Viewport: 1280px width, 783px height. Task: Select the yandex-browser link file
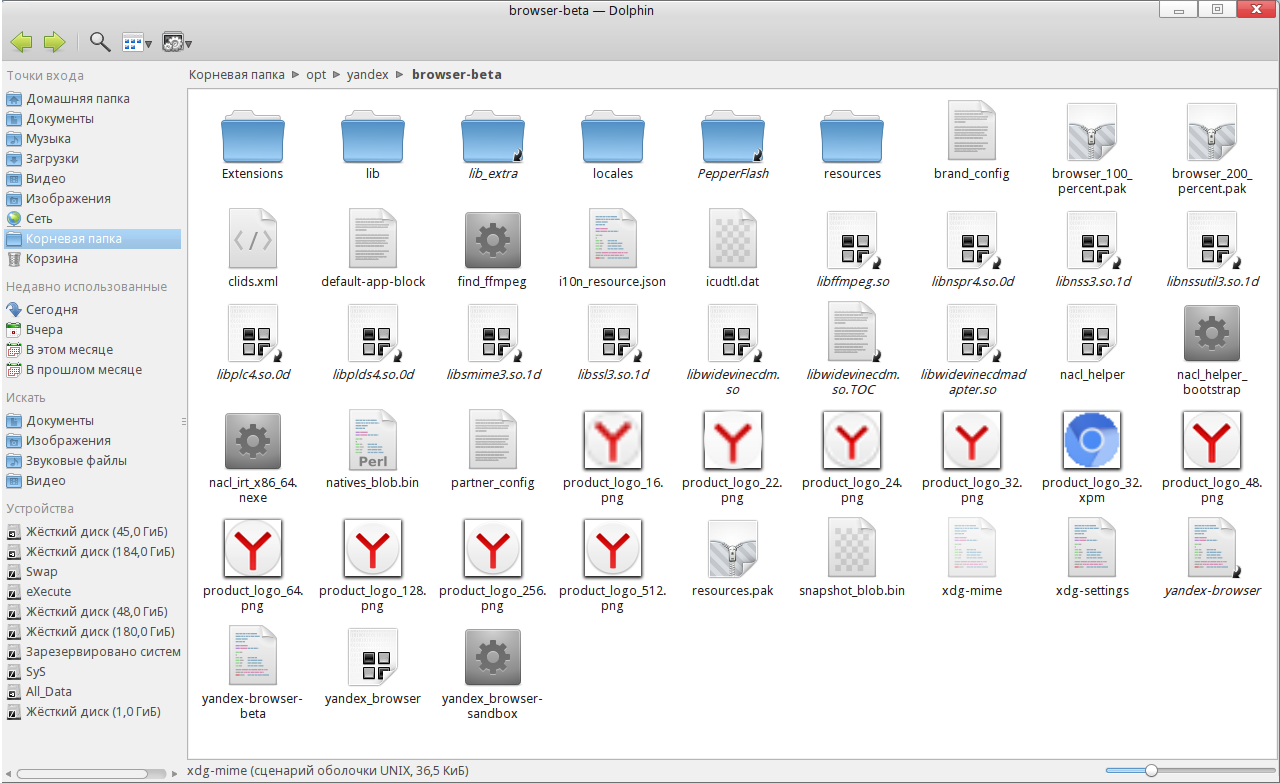[1212, 558]
